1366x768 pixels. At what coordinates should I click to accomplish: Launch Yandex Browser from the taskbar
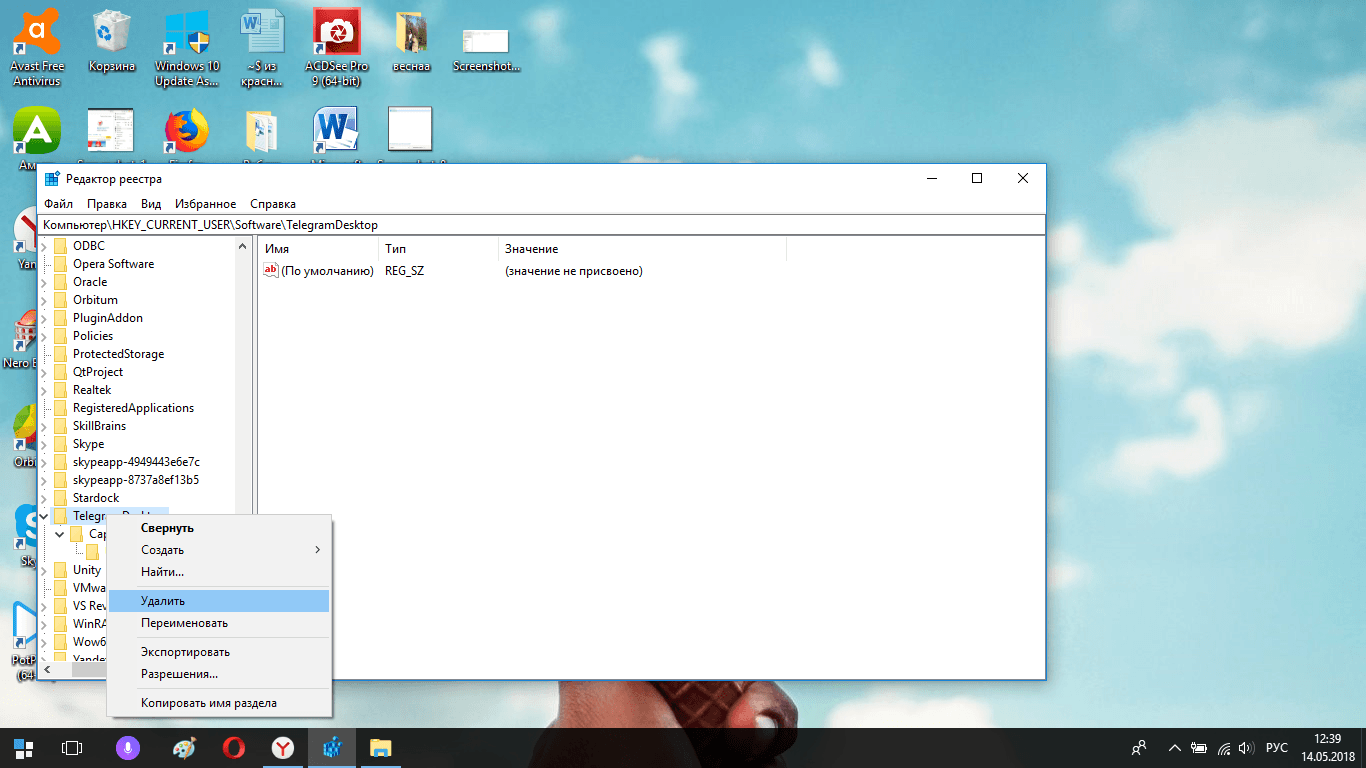pos(283,747)
